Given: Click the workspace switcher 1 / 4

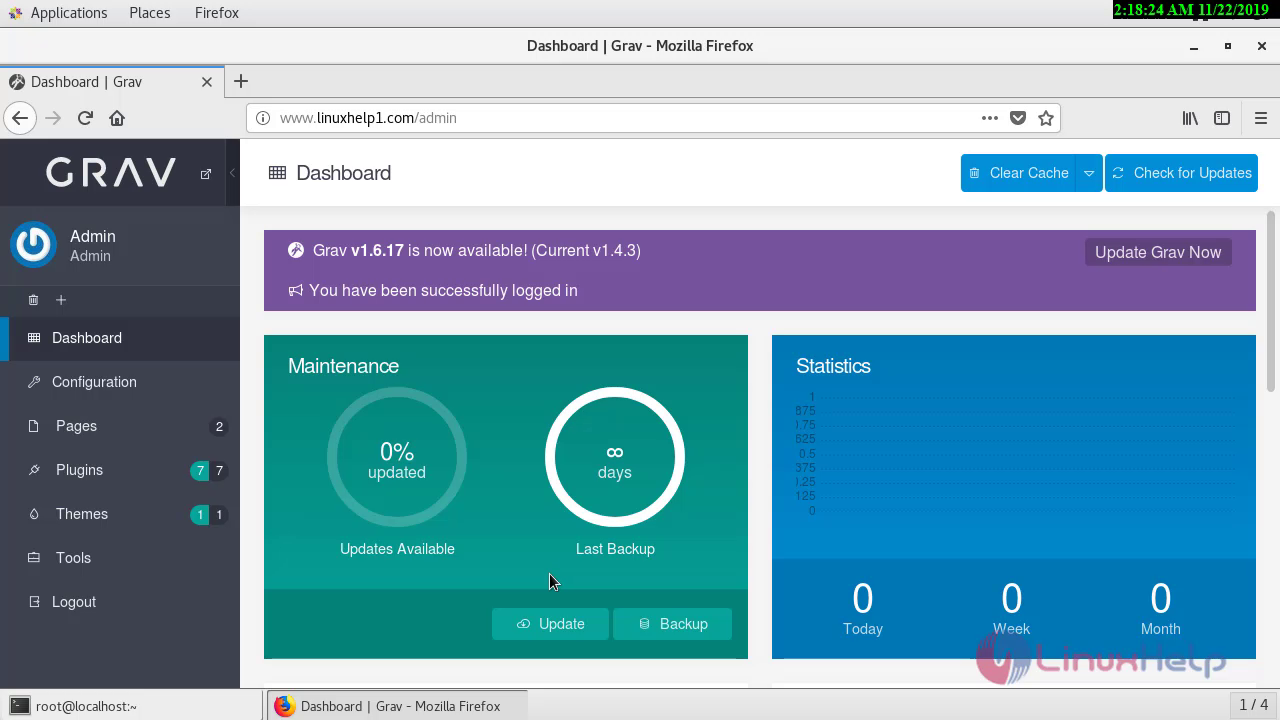Looking at the screenshot, I should click(1254, 705).
